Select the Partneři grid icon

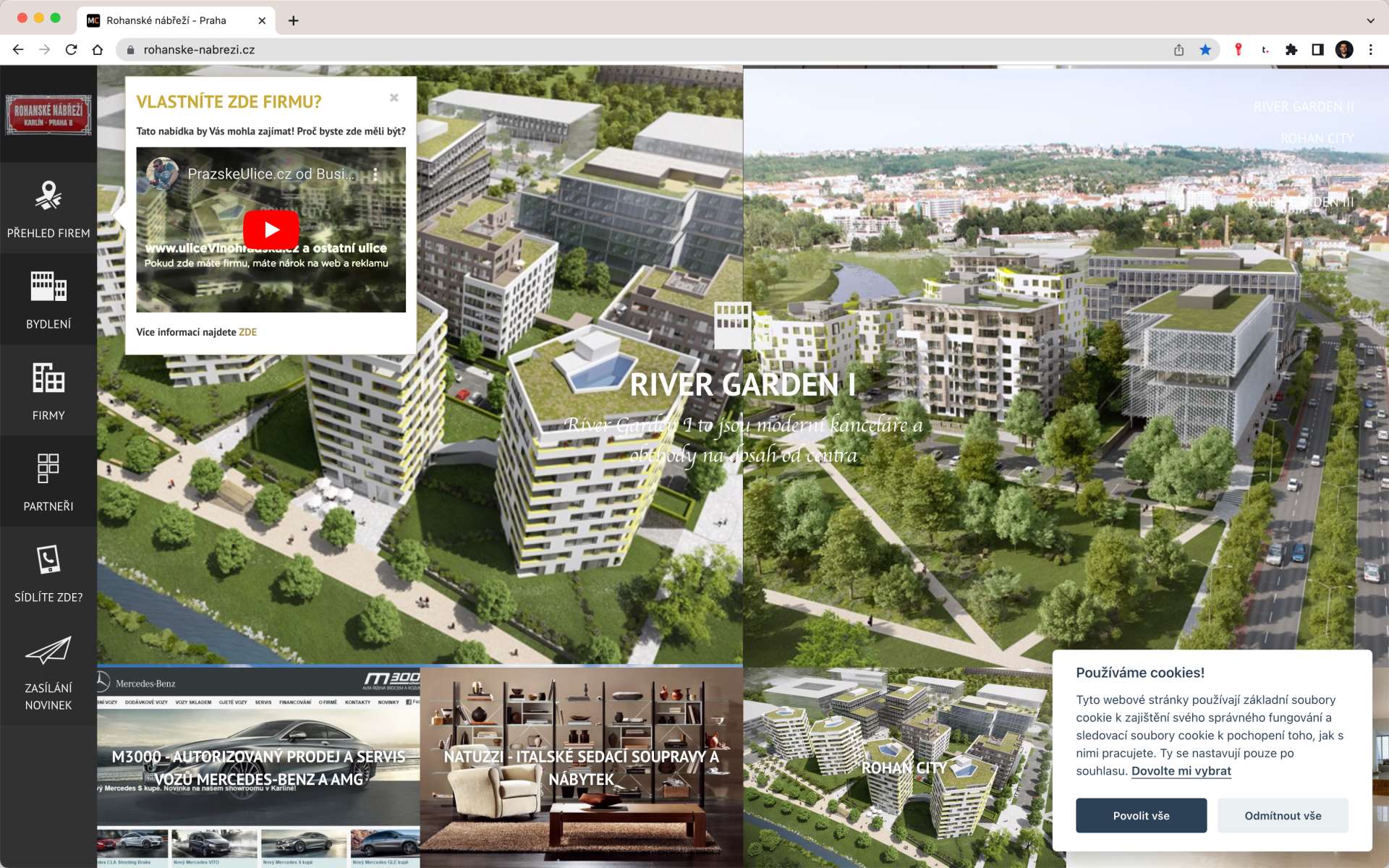[x=48, y=468]
